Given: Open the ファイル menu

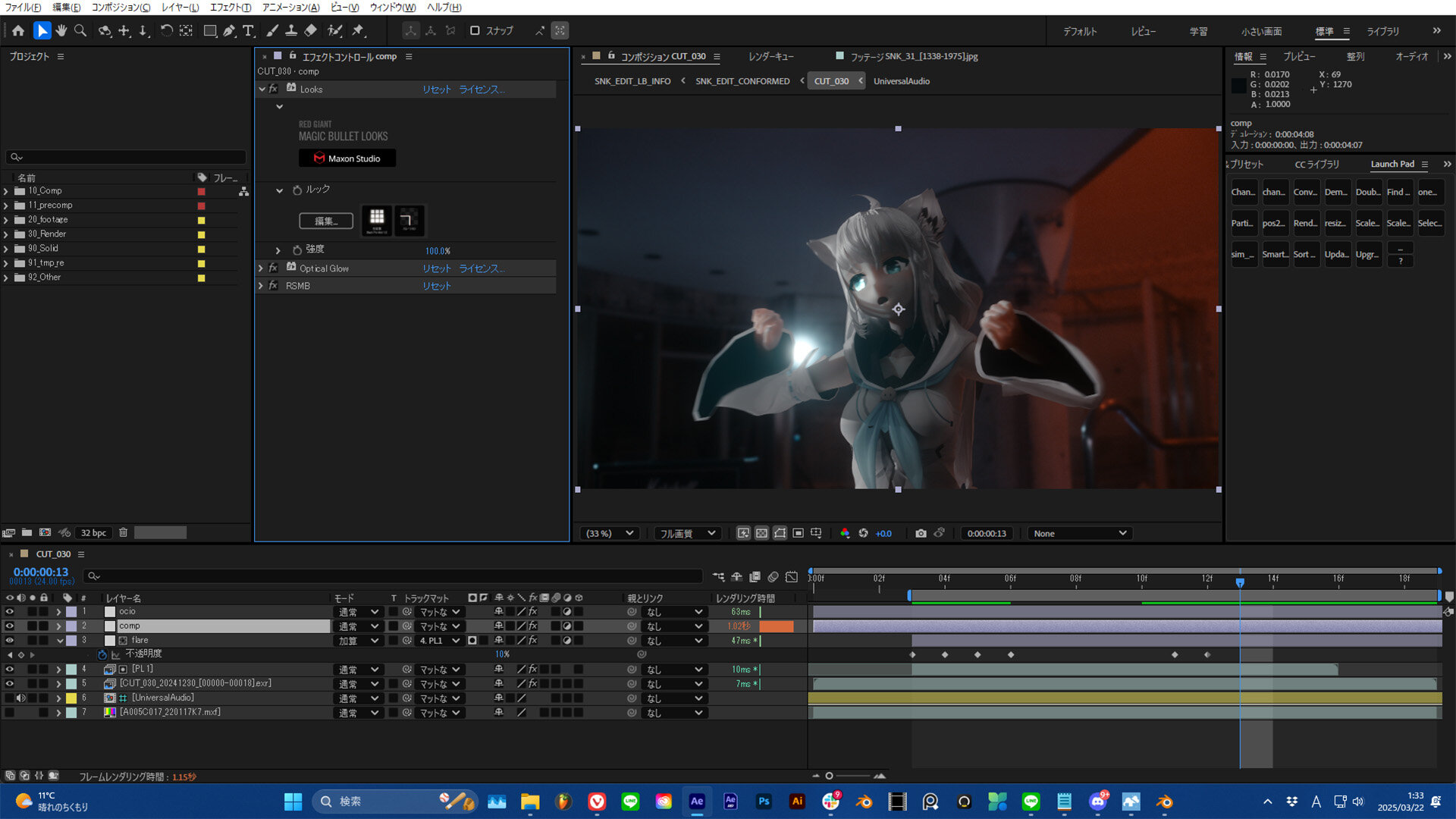Looking at the screenshot, I should click(24, 7).
